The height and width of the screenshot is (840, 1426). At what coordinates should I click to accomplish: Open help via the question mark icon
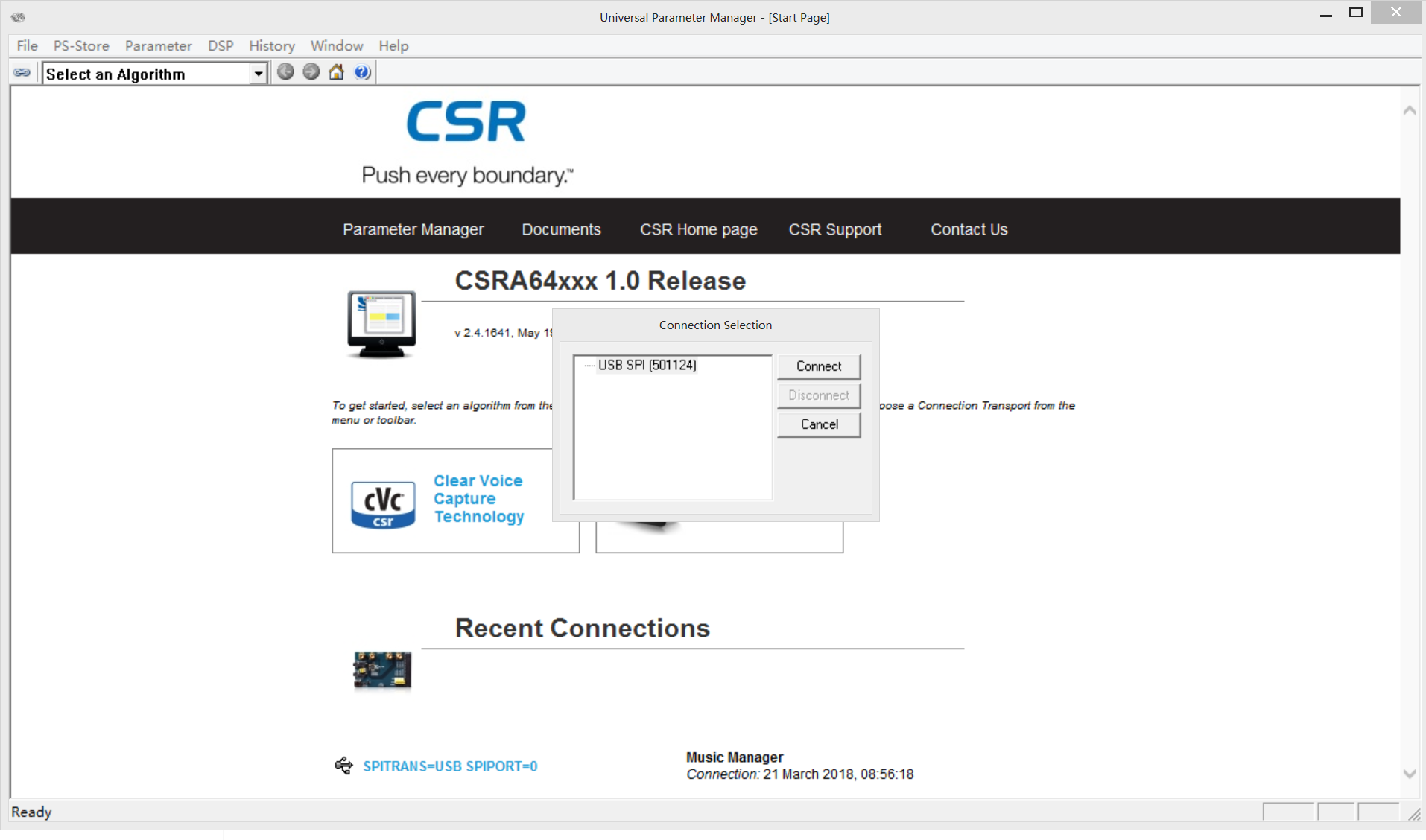coord(363,72)
